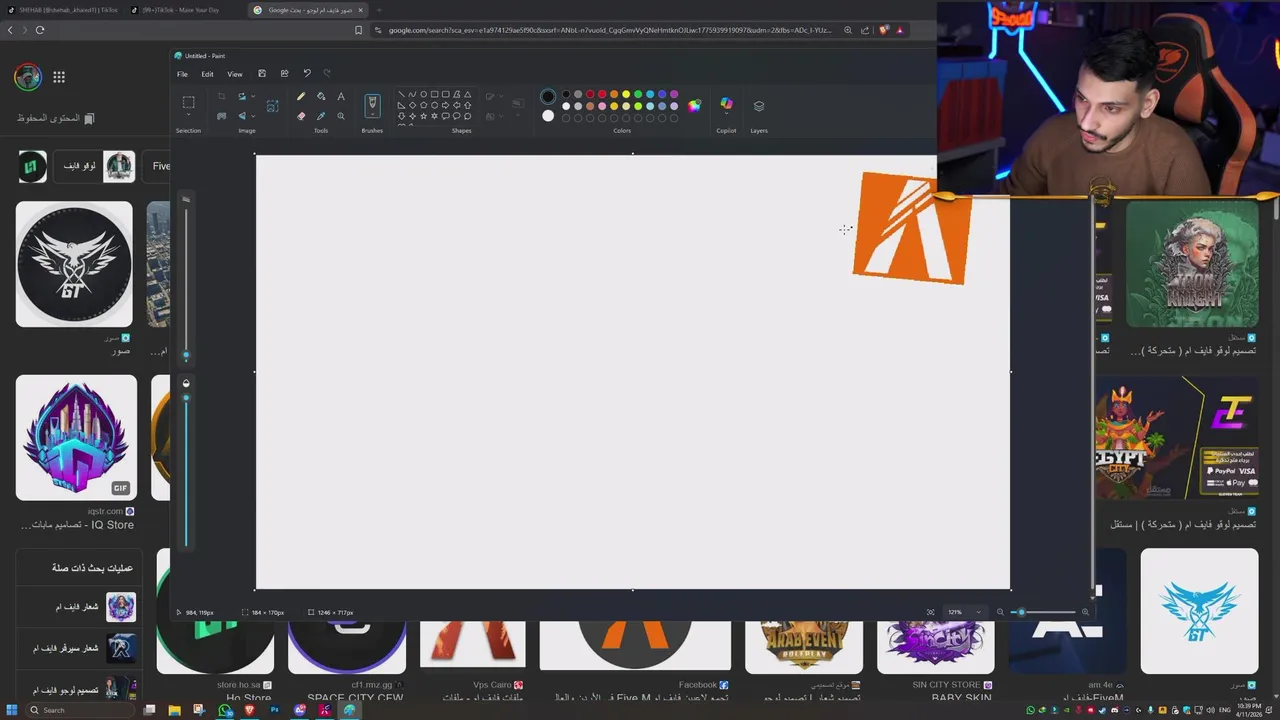Open the Edit menu in Paint
Viewport: 1280px width, 720px height.
207,74
